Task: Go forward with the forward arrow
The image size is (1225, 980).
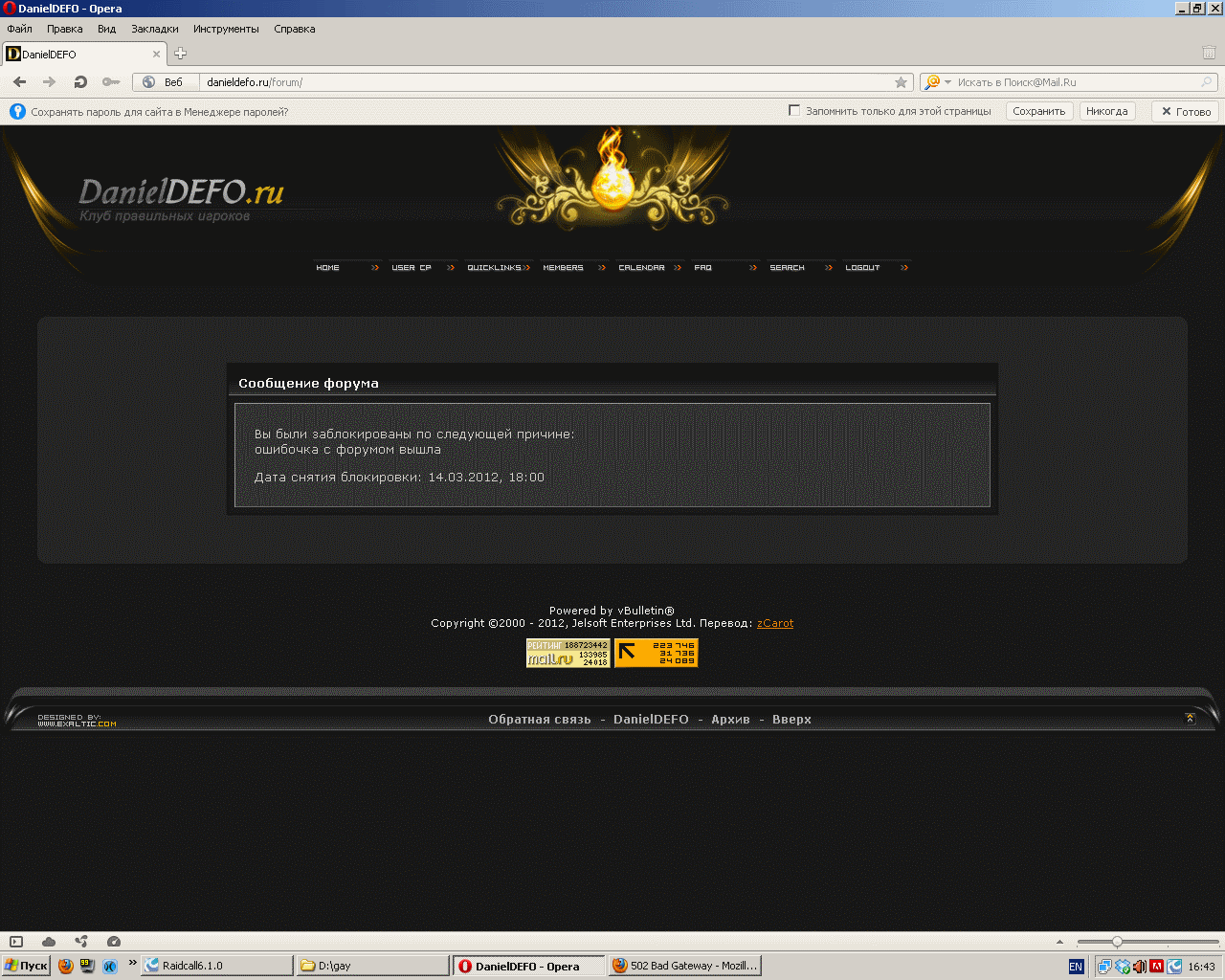Action: pos(50,82)
